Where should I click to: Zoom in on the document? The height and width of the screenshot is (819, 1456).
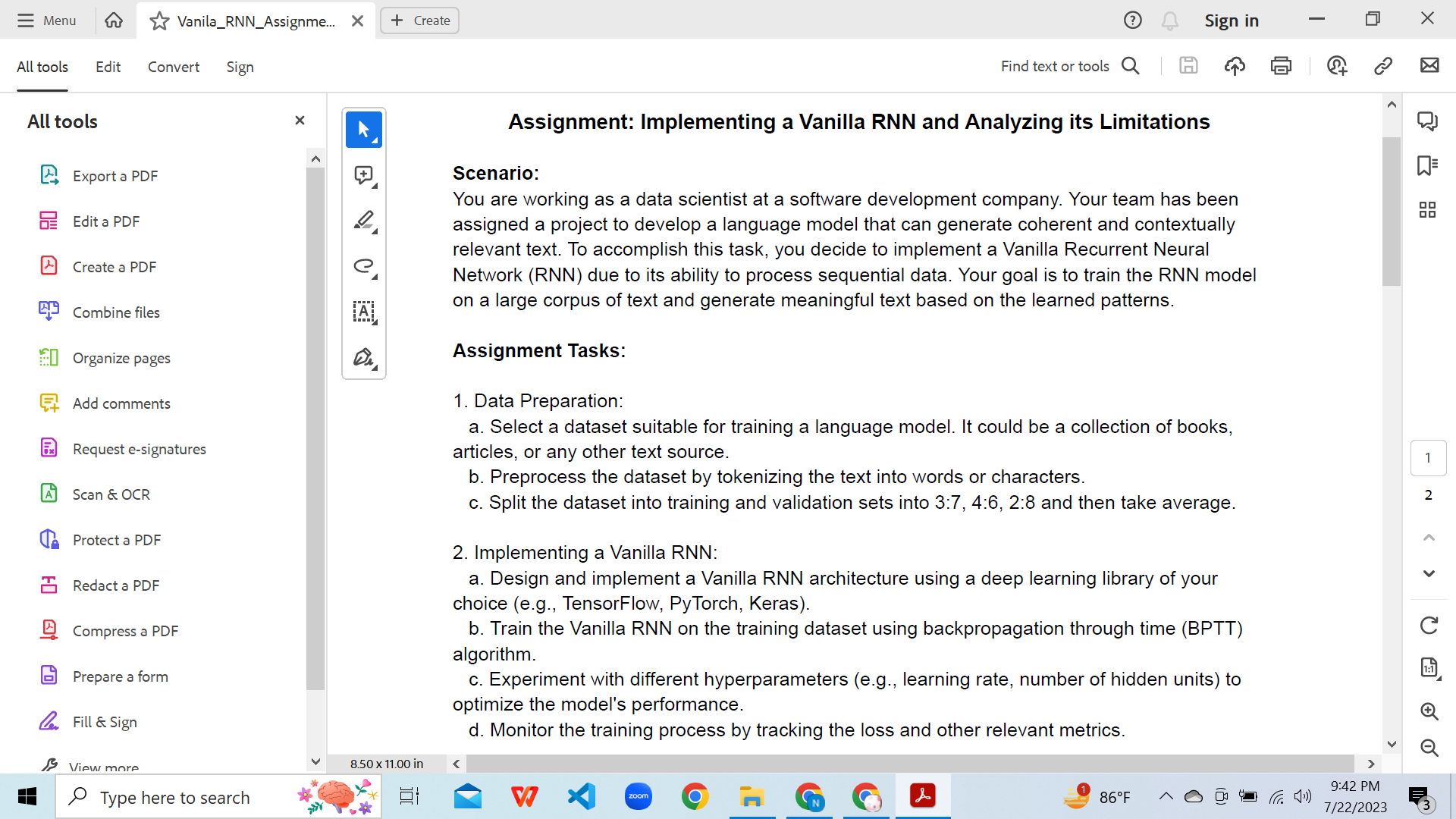point(1429,711)
